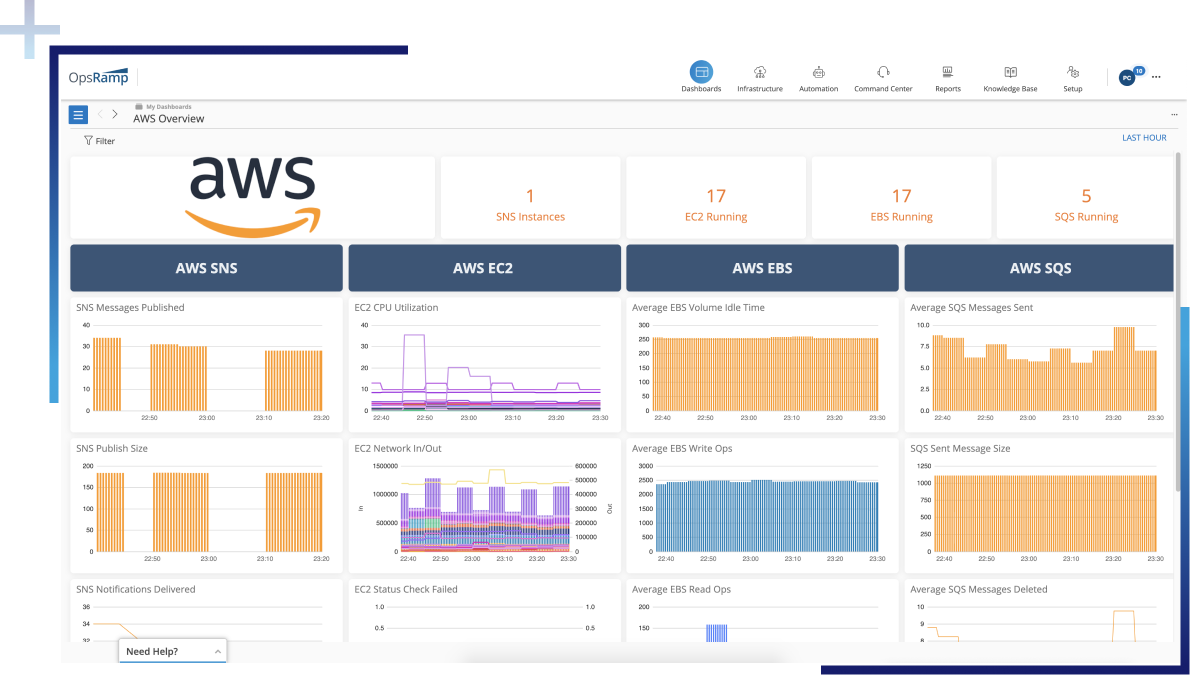Go forward with the right chevron arrow
Screen dimensions: 1200x691
[115, 114]
